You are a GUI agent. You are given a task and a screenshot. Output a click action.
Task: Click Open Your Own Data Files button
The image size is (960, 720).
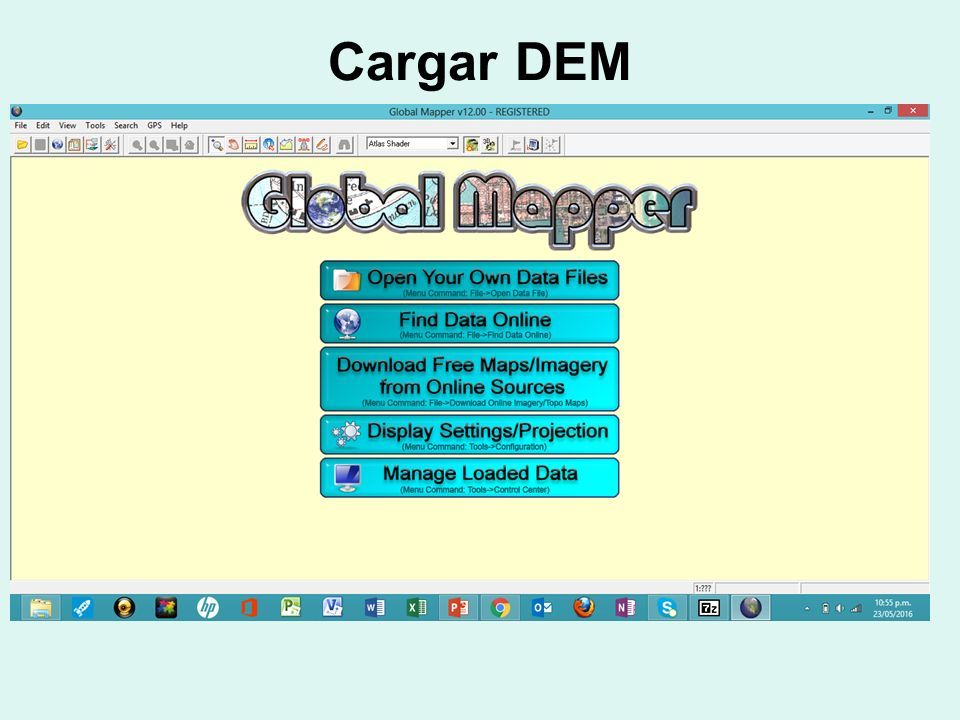click(x=470, y=281)
